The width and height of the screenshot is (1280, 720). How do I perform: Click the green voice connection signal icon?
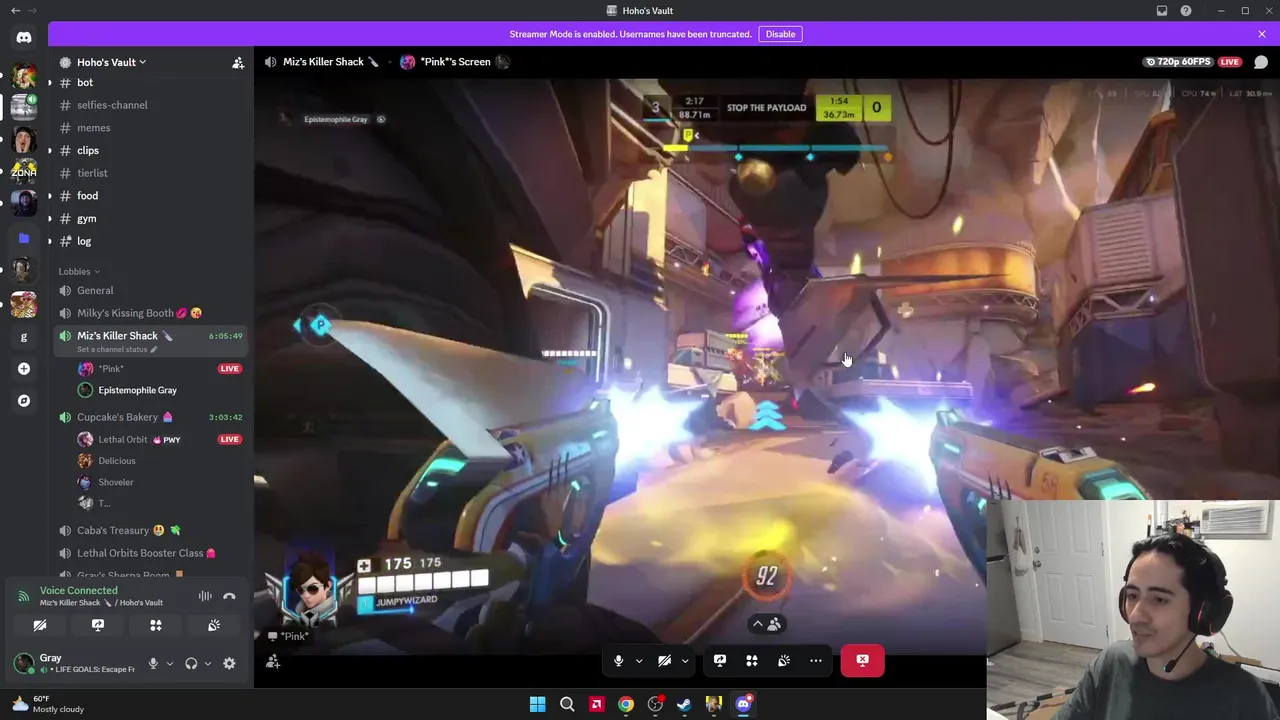point(23,596)
